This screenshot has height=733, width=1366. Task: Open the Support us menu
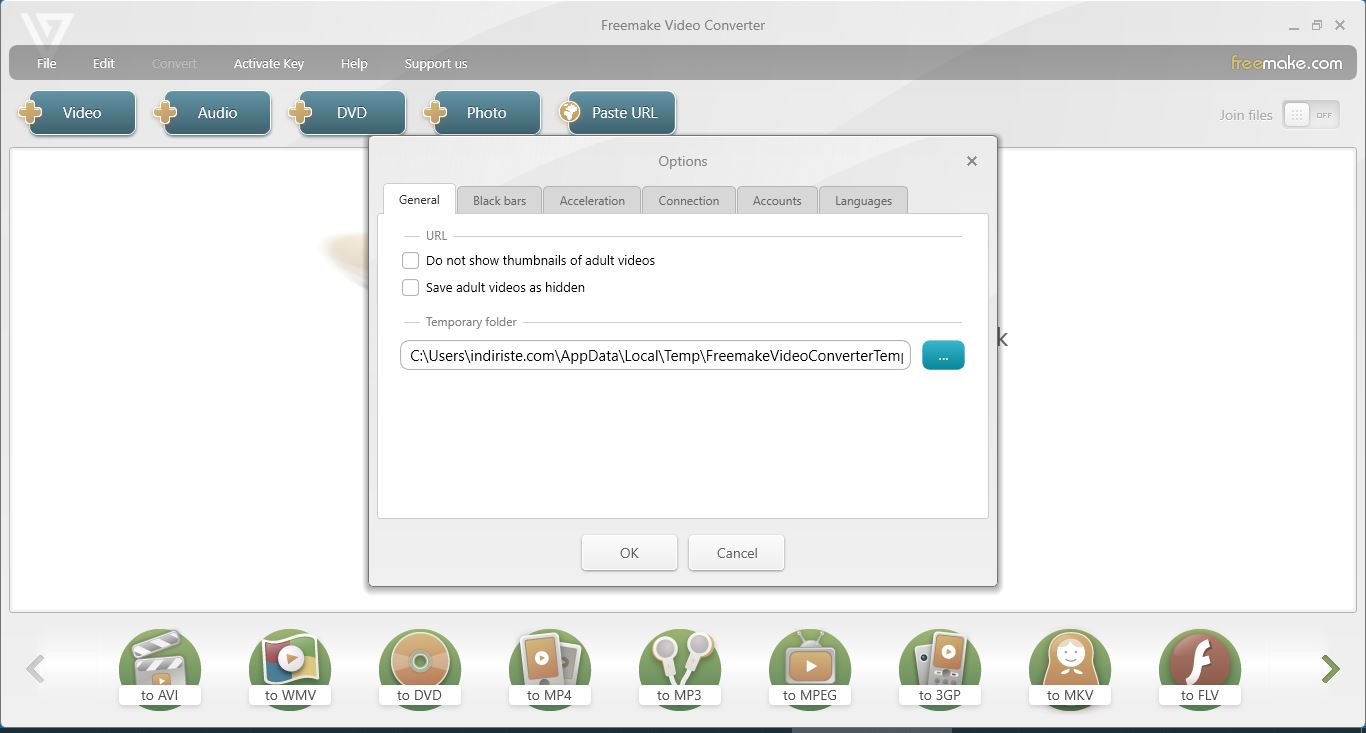click(436, 64)
